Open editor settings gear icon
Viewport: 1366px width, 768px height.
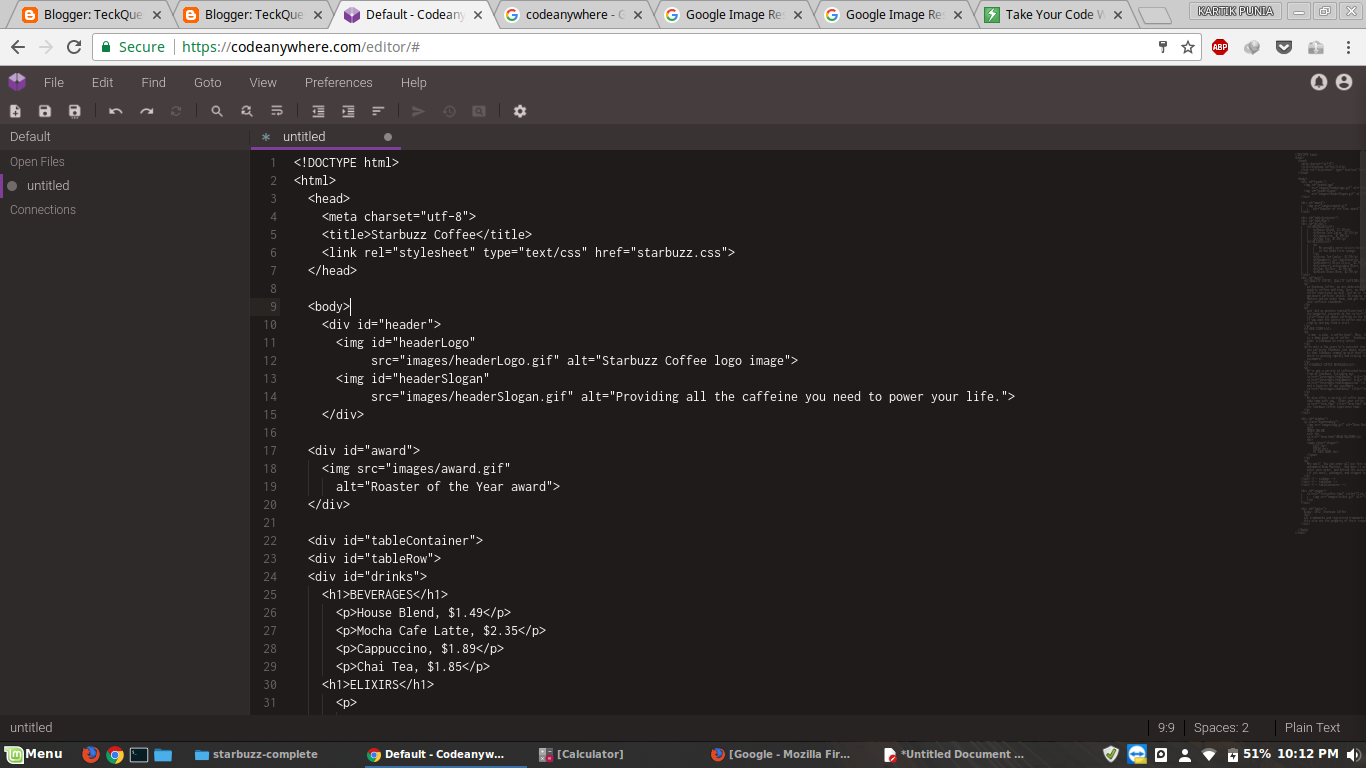(x=520, y=111)
